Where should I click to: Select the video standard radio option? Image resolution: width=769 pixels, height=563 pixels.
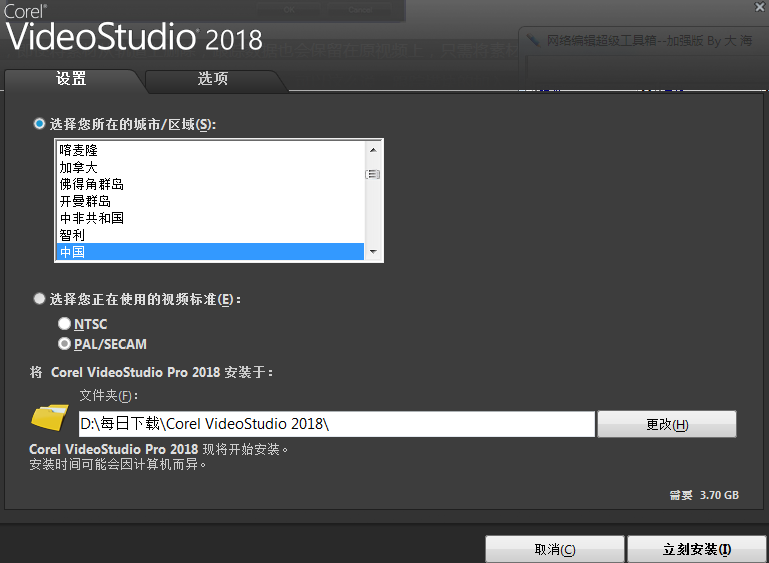coord(39,298)
